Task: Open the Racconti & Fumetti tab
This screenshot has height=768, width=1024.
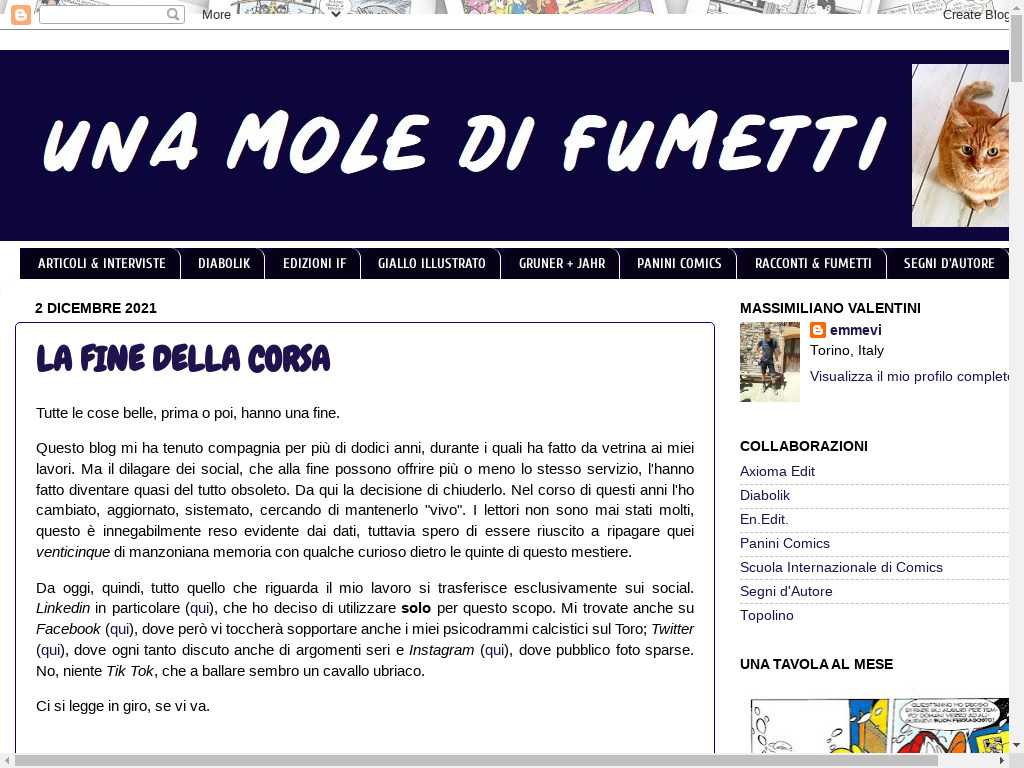Action: [812, 264]
